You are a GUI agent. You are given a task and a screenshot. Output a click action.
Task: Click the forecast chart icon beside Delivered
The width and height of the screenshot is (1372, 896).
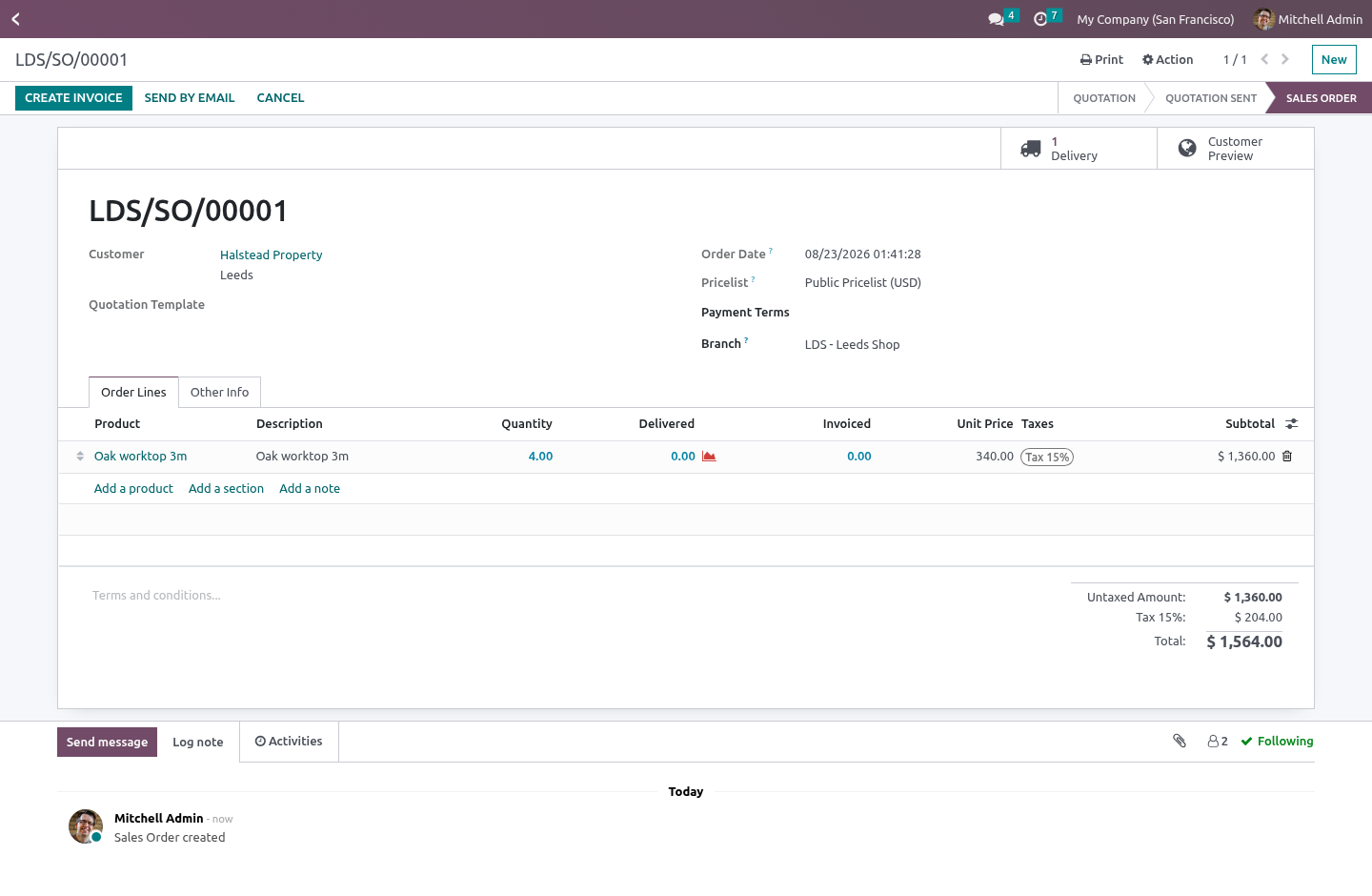tap(709, 457)
